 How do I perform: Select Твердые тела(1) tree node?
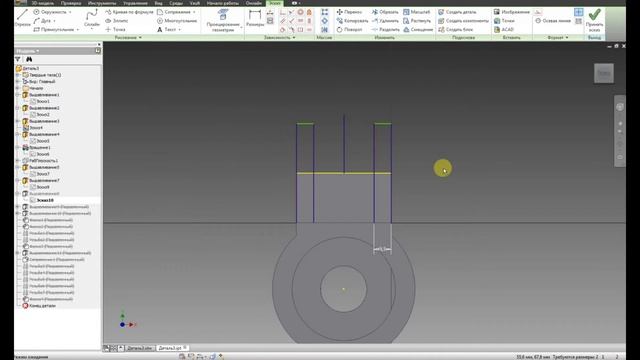click(42, 75)
